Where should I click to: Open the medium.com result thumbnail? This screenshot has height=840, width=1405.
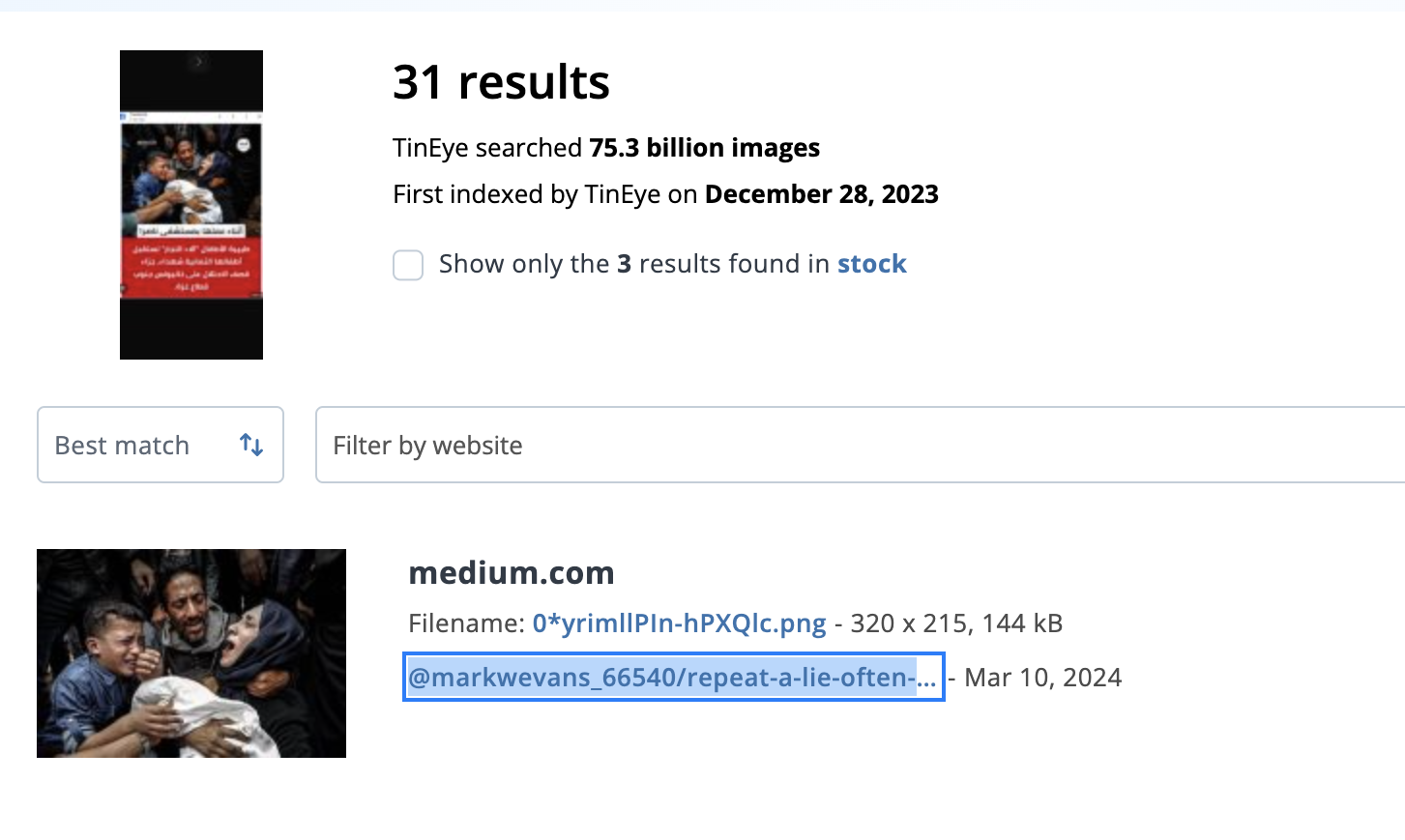pos(191,653)
